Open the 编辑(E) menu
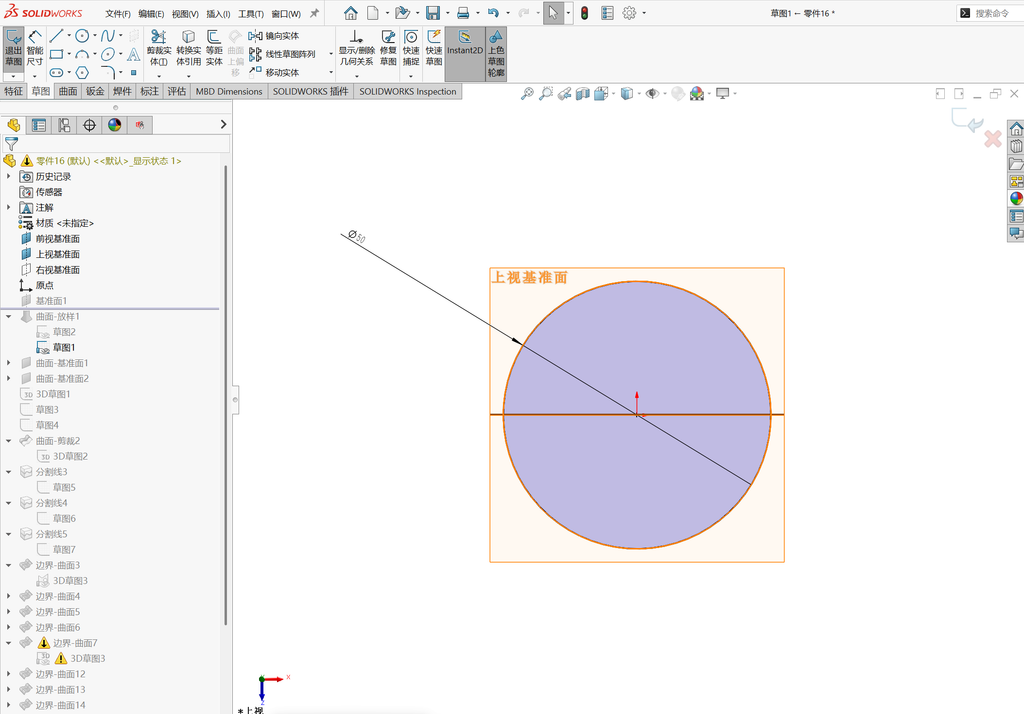 pyautogui.click(x=151, y=14)
